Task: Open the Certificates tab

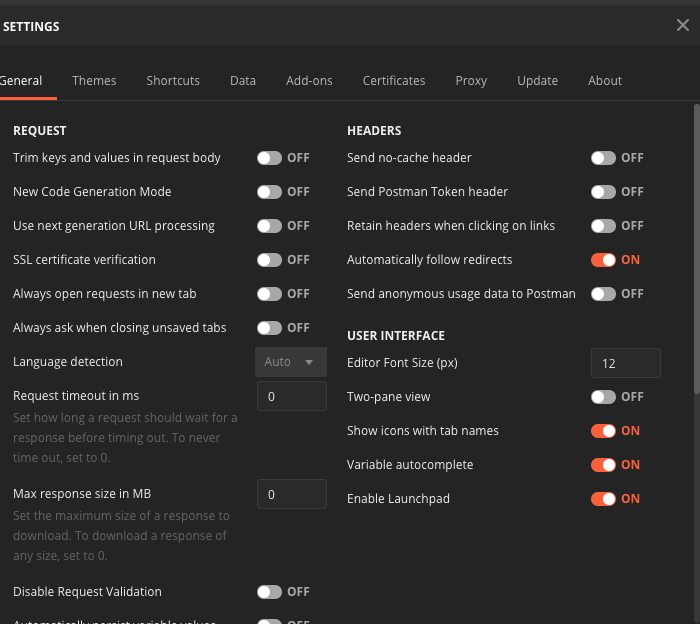Action: click(394, 81)
